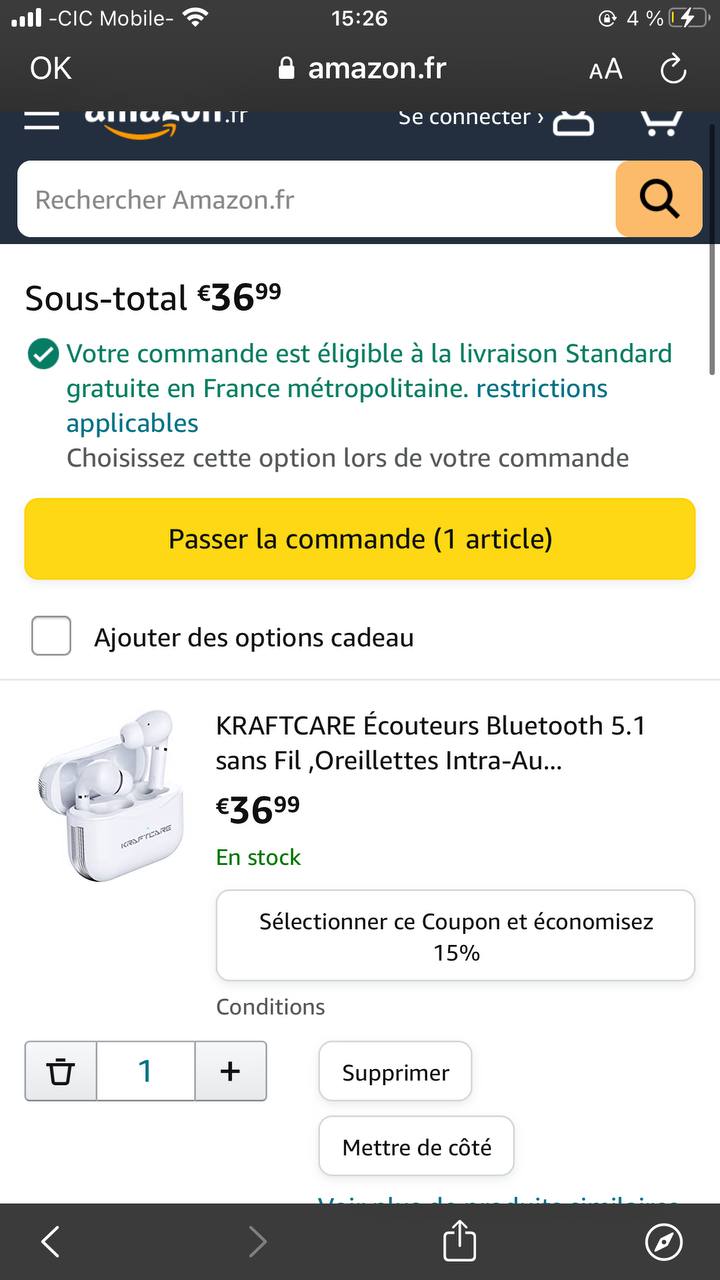The height and width of the screenshot is (1280, 720).
Task: Tap the trash icon to remove item
Action: 61,1071
